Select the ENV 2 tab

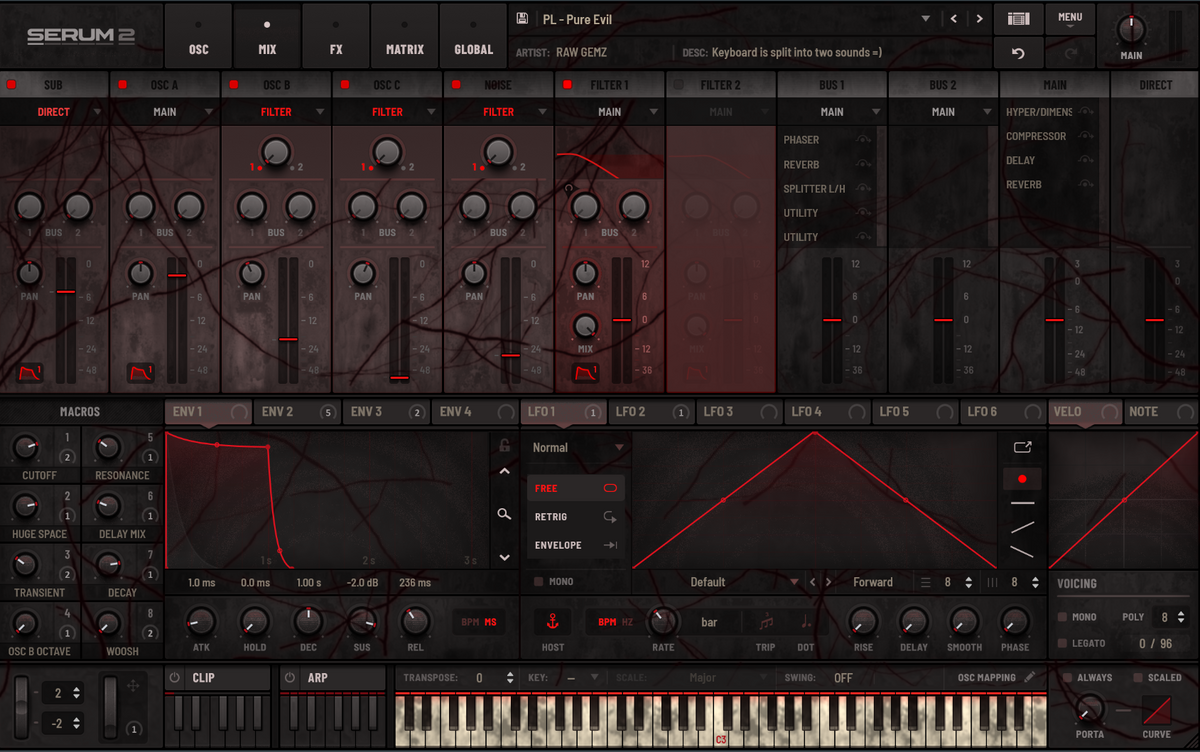point(298,411)
